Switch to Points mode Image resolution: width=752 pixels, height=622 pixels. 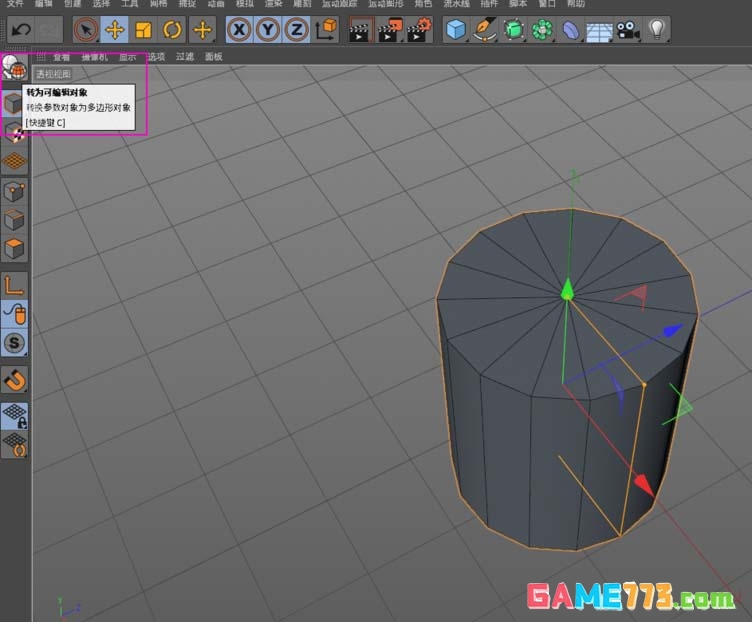[x=14, y=192]
